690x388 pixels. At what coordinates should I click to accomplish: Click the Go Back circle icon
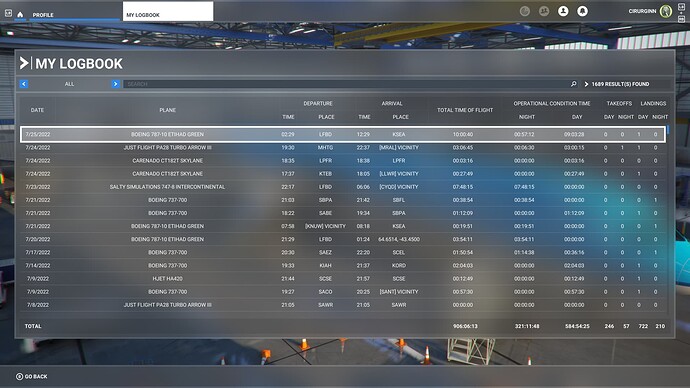[x=19, y=377]
